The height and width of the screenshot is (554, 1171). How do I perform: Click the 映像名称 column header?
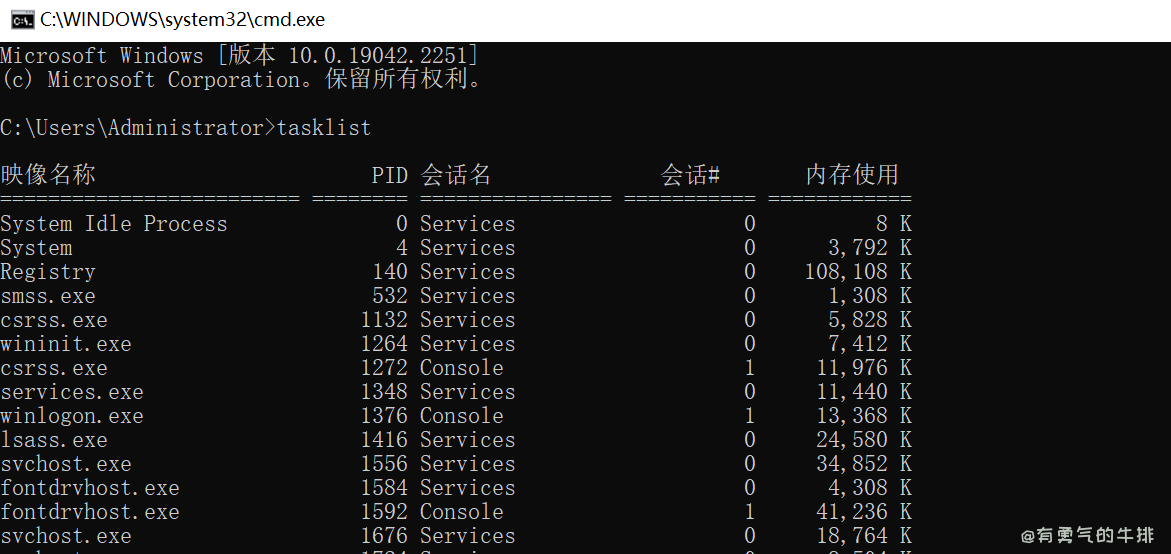48,175
